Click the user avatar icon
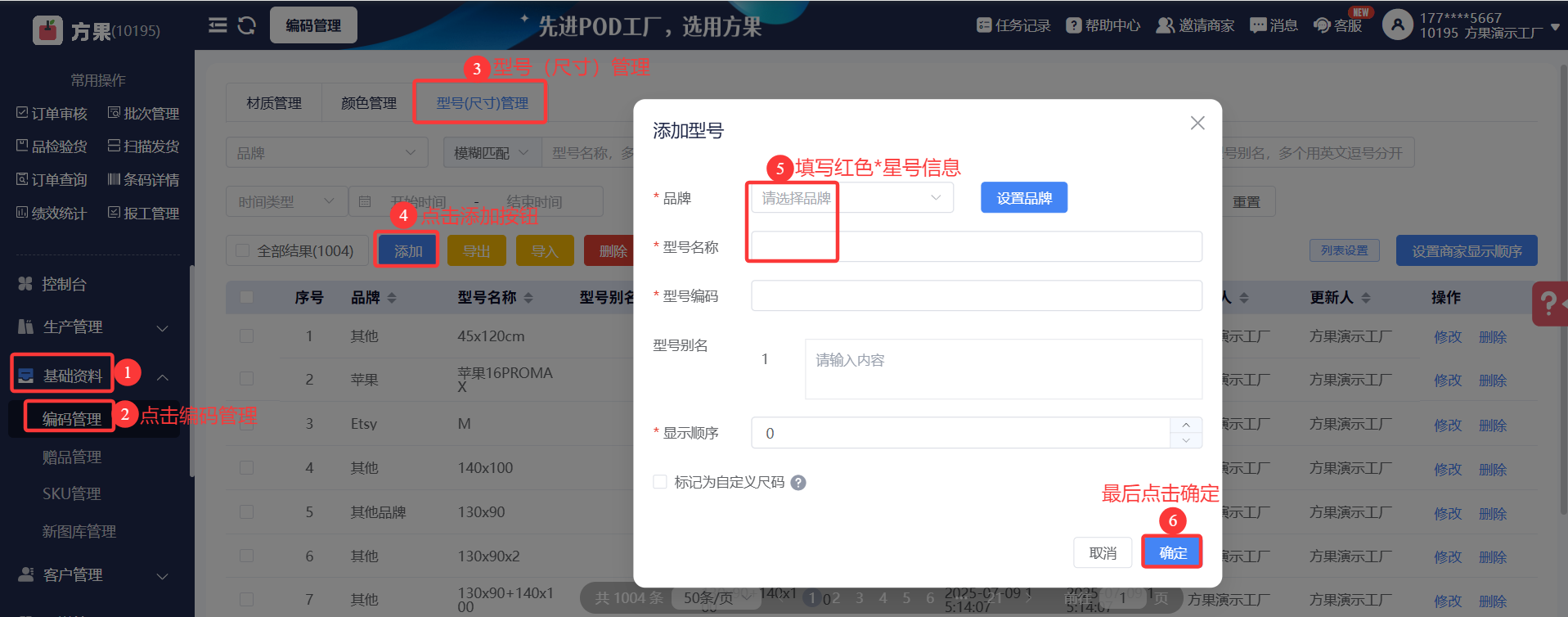Viewport: 1568px width, 617px height. (1398, 25)
